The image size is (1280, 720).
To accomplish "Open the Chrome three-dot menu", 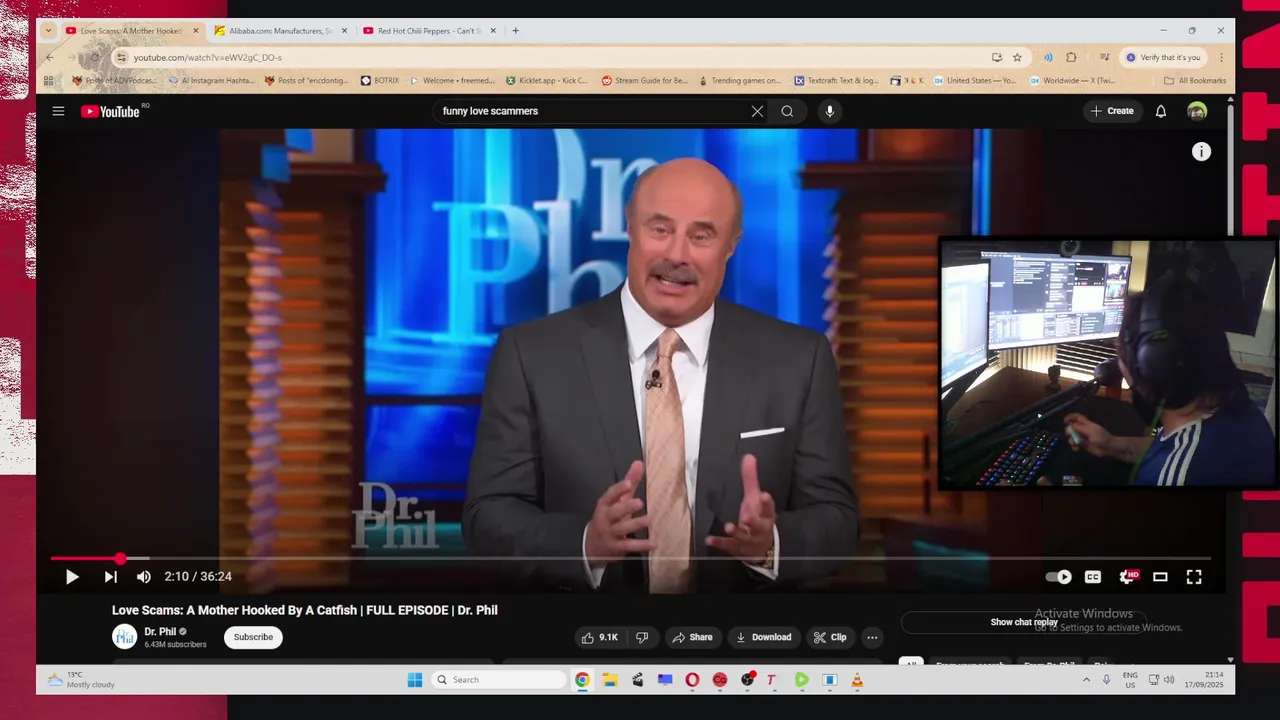I will pos(1221,58).
